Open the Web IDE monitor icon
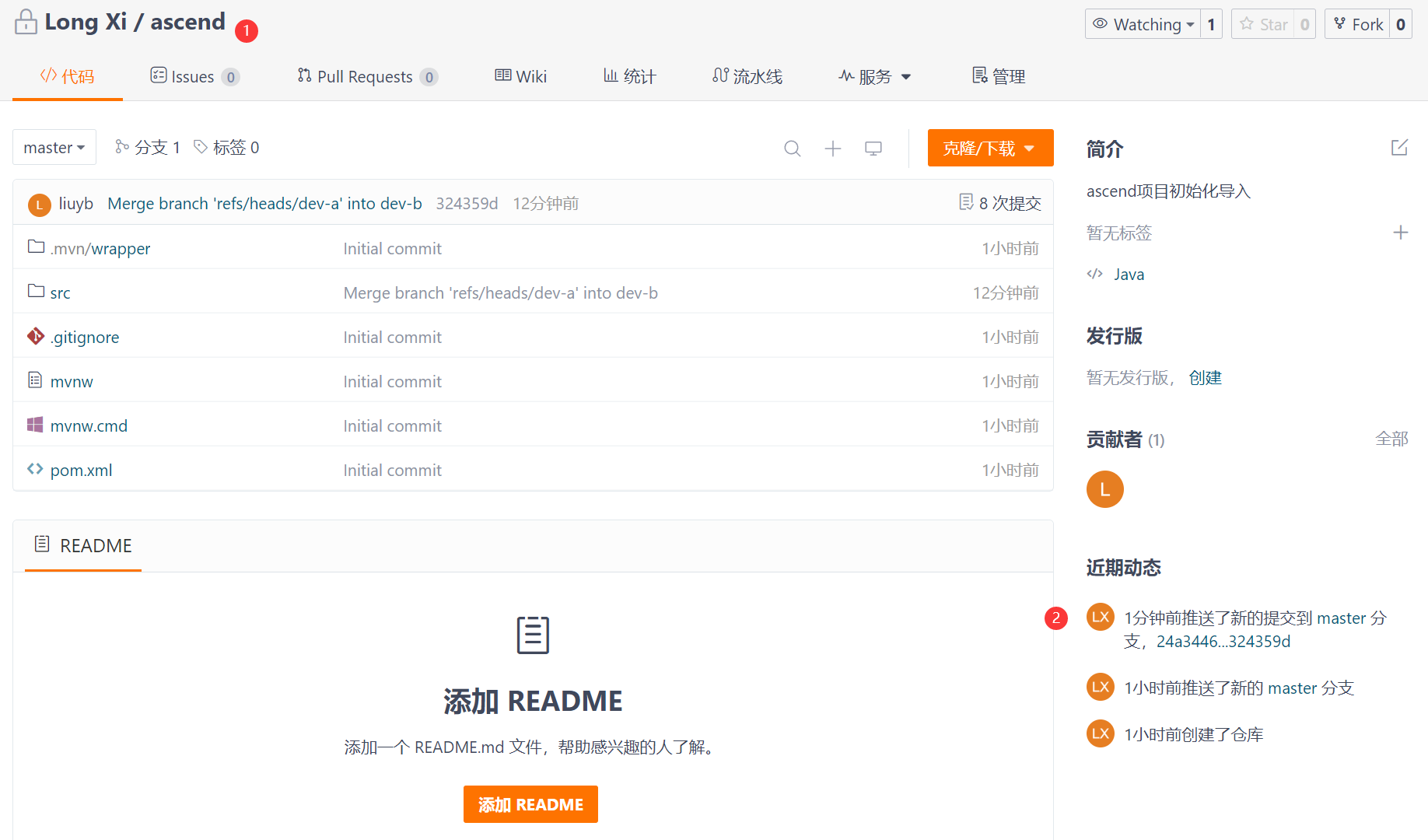Screen dimensions: 1428x840 pos(873,149)
